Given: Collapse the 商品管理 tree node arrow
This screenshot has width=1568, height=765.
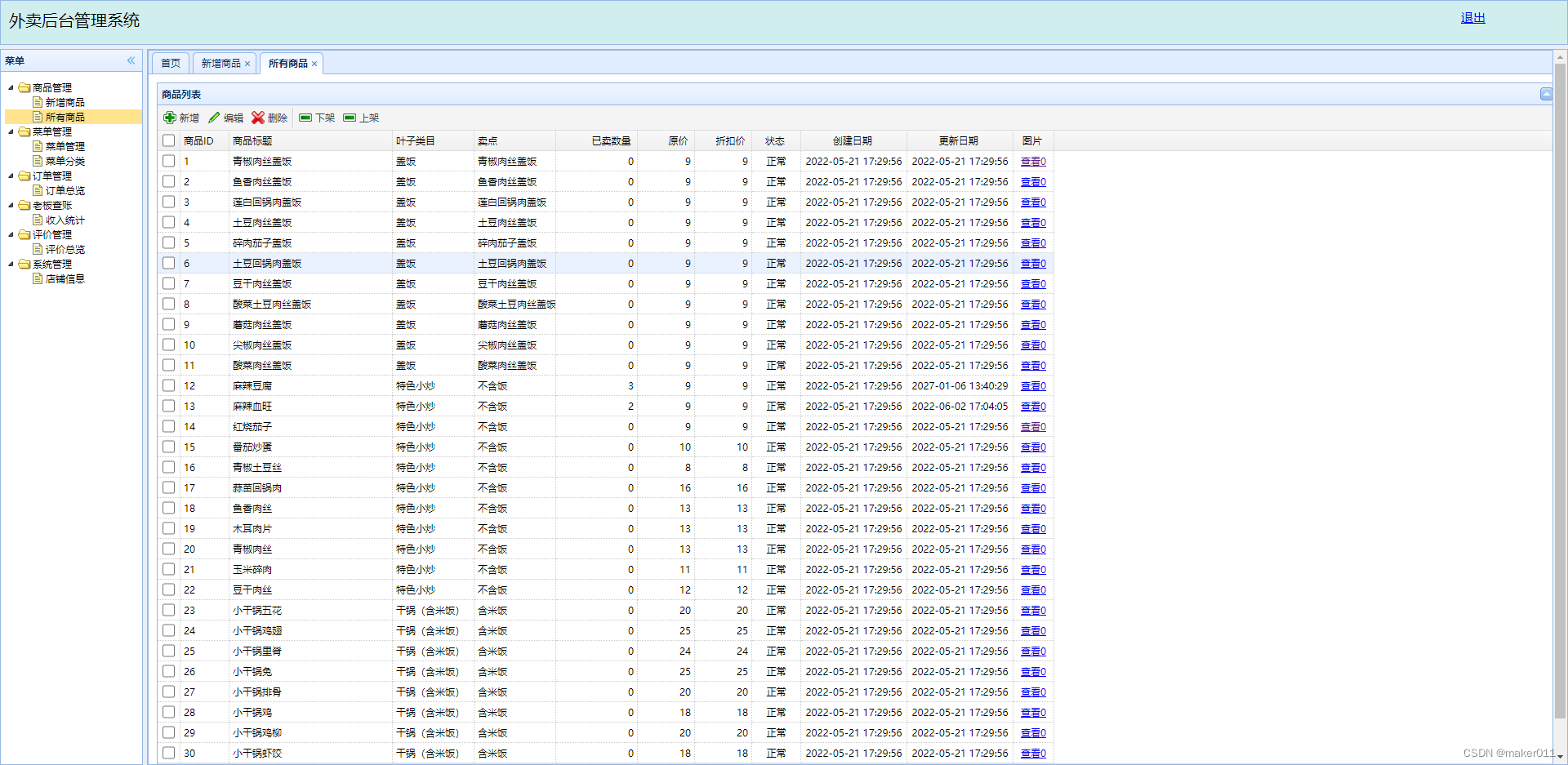Looking at the screenshot, I should 11,87.
